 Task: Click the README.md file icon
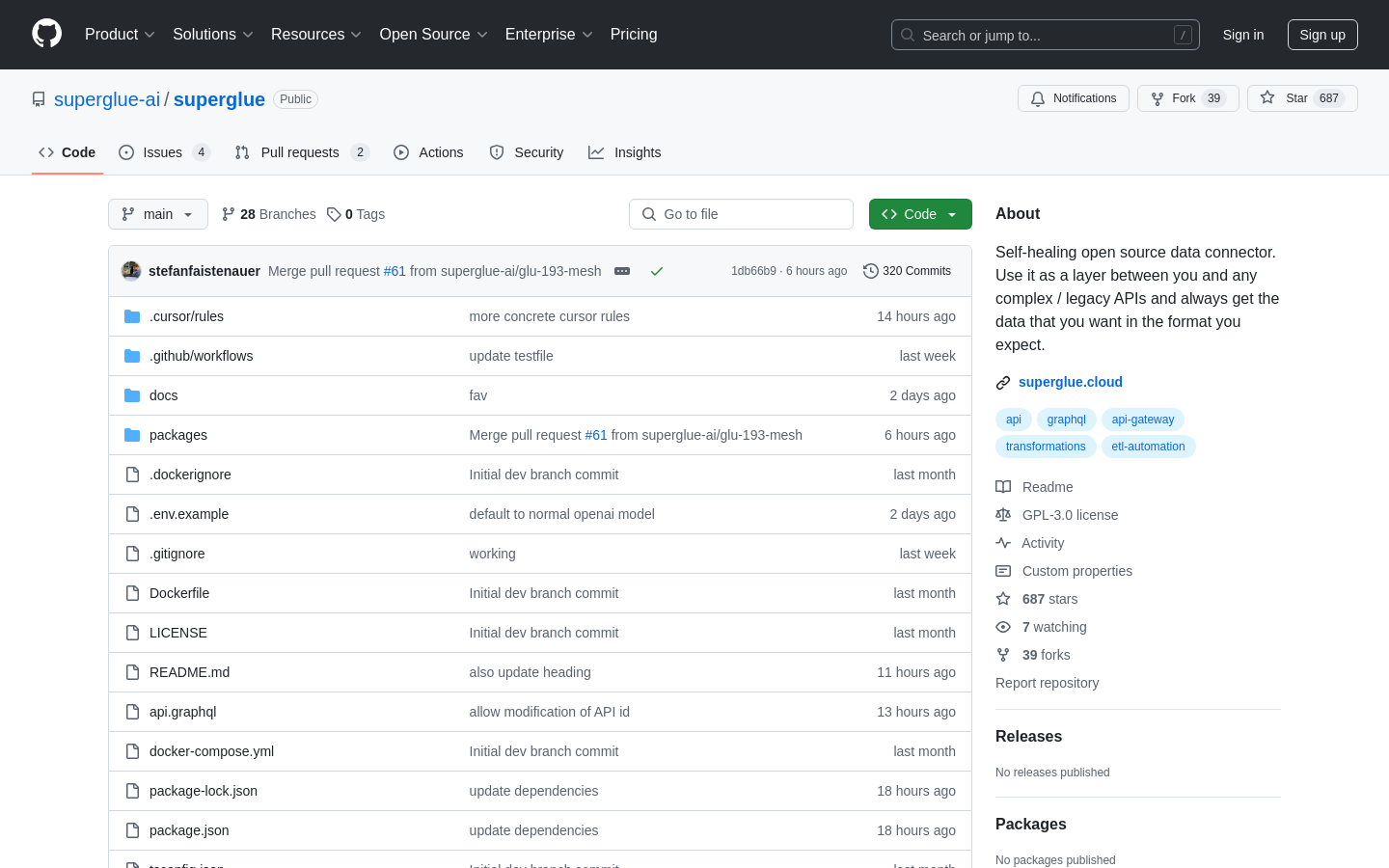[132, 672]
